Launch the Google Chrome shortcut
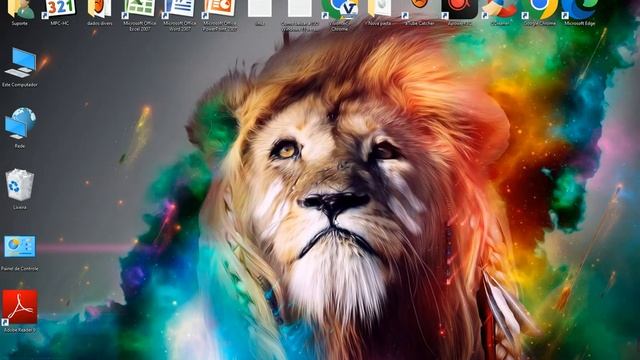 (540, 12)
